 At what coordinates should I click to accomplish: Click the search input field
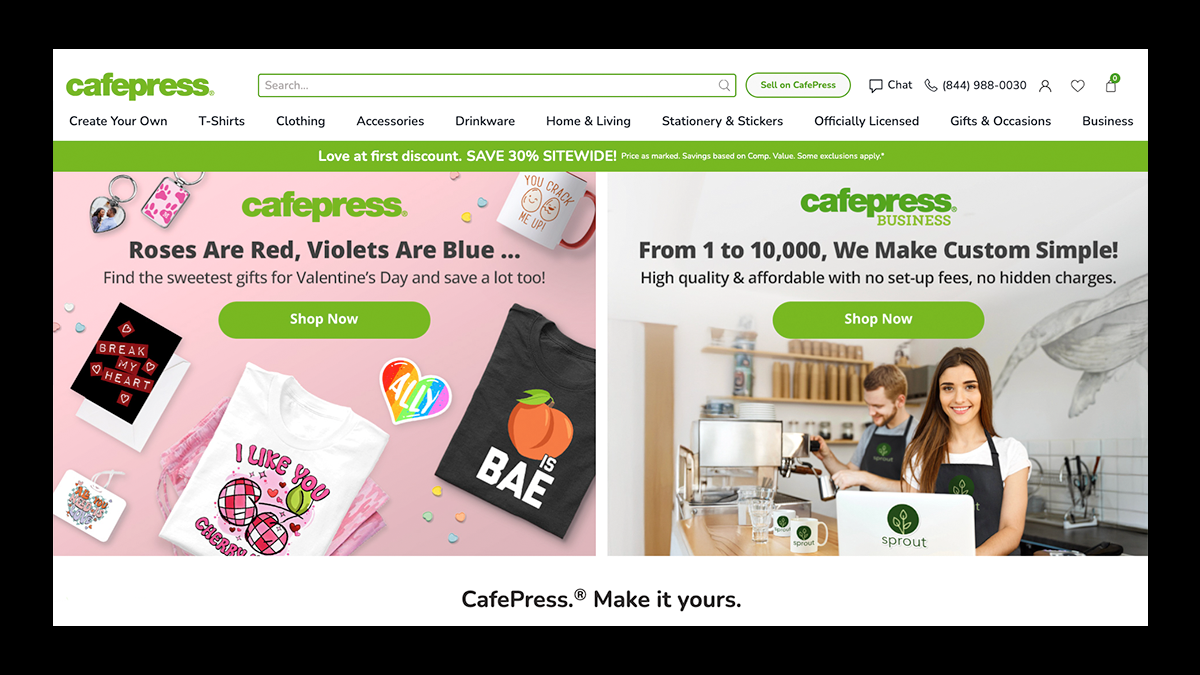pos(497,86)
